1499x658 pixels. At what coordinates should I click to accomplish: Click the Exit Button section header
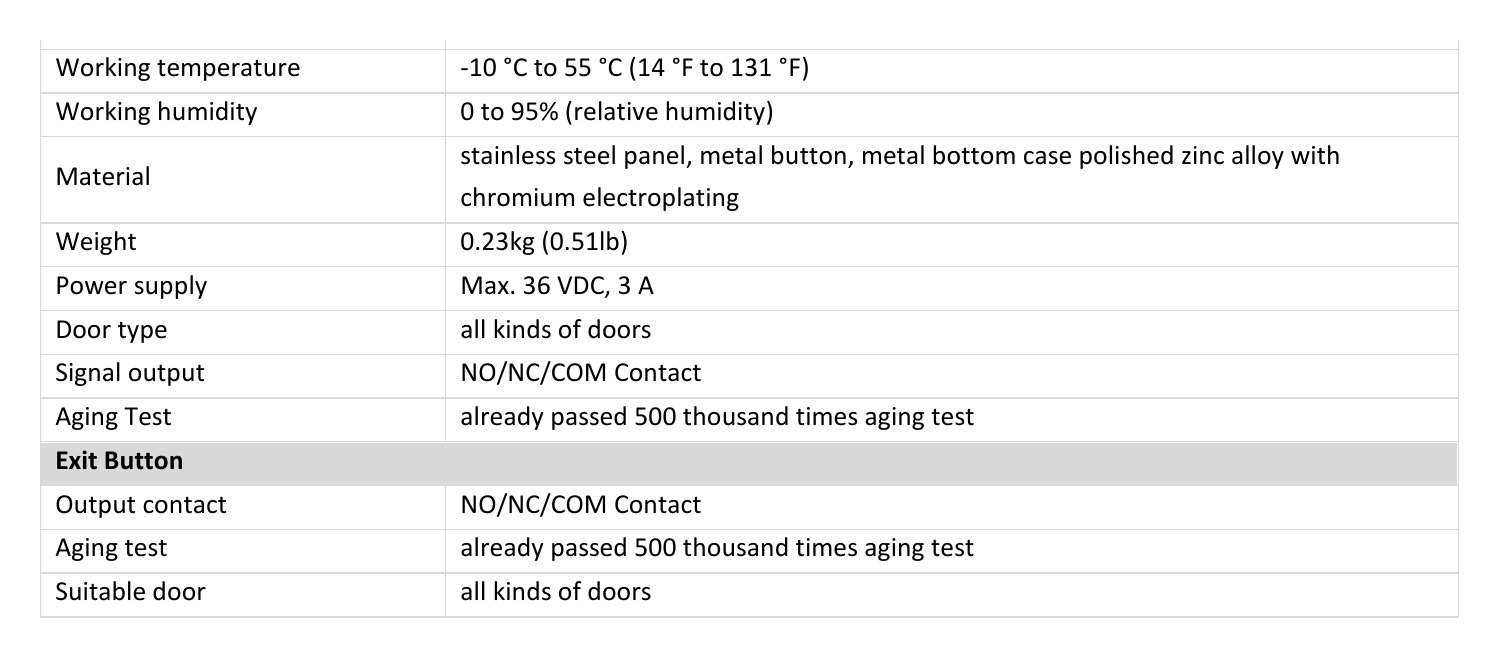119,461
